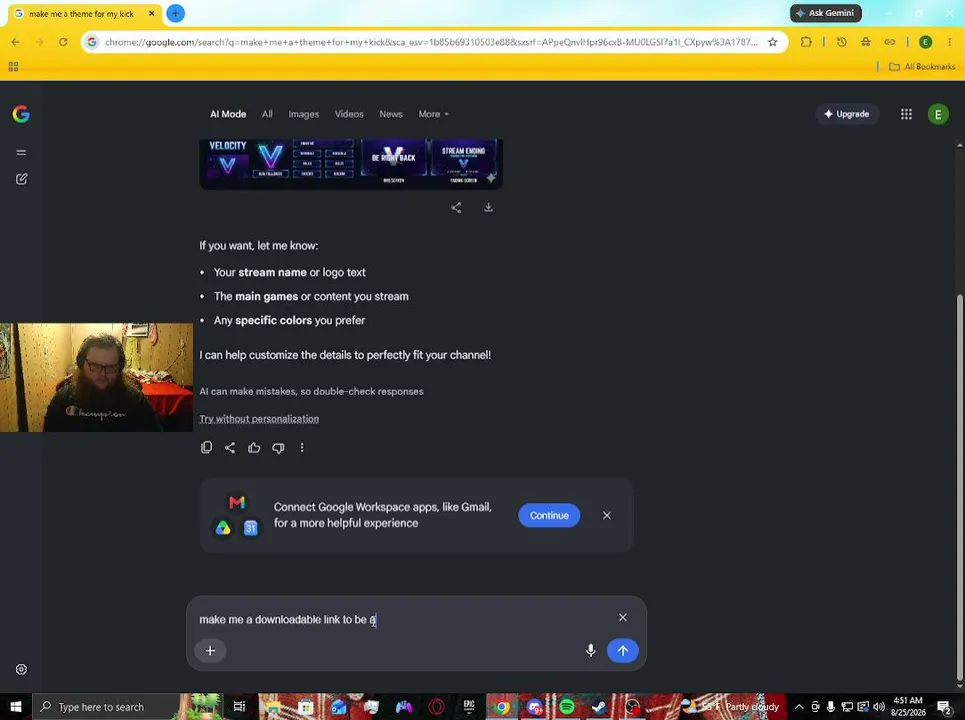This screenshot has width=965, height=720.
Task: Send the prompt with arrow button
Action: (x=622, y=650)
